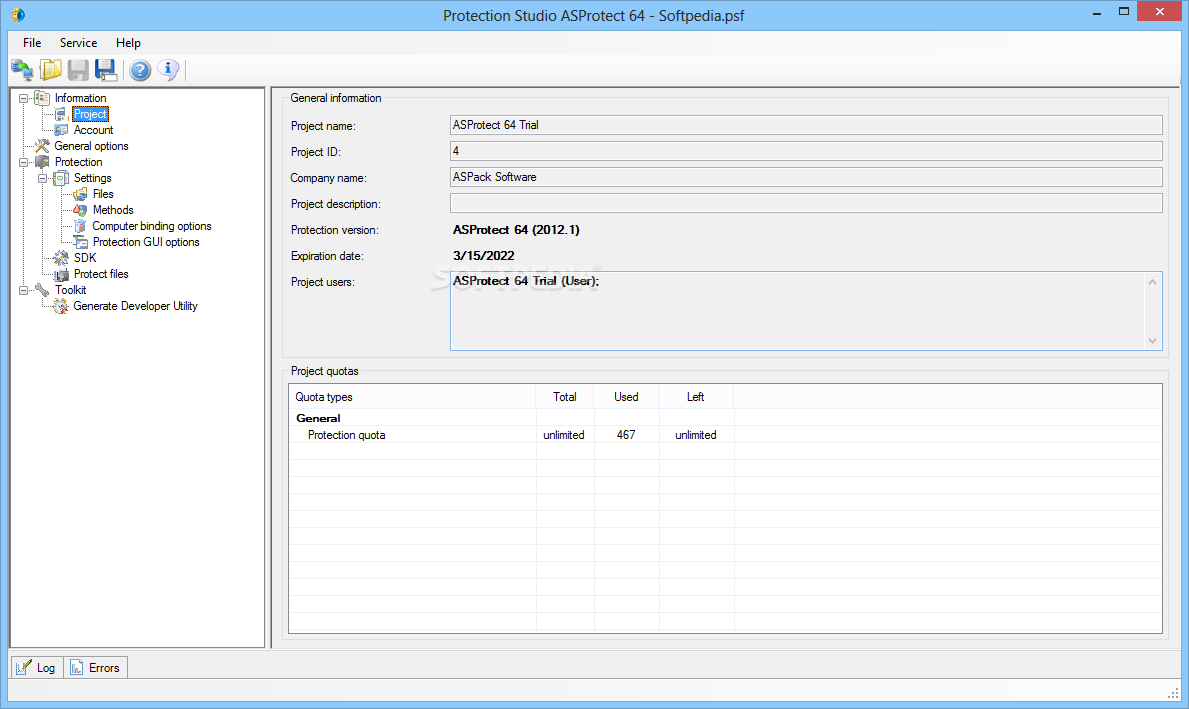Click Project users scrollbar up arrow
This screenshot has height=709, width=1189.
click(1153, 282)
